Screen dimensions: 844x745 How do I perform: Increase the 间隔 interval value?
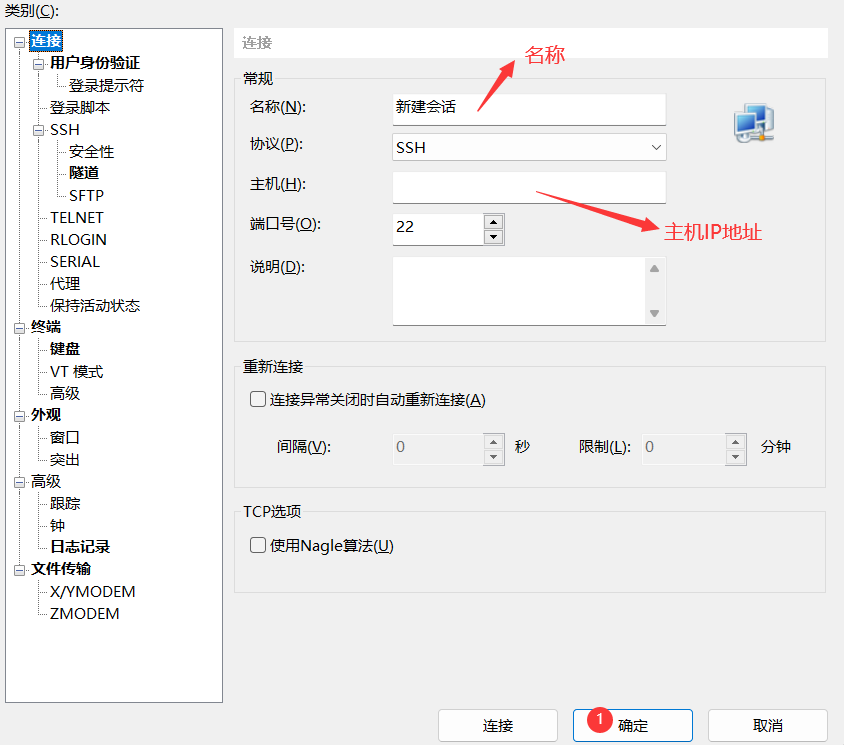pos(494,442)
